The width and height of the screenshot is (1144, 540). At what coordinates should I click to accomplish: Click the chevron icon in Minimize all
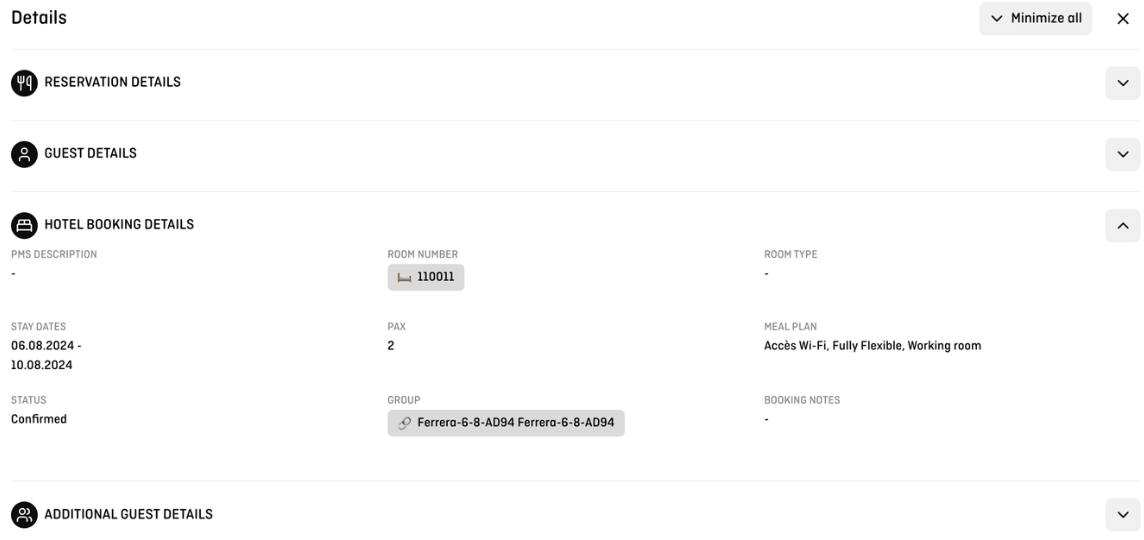click(997, 18)
